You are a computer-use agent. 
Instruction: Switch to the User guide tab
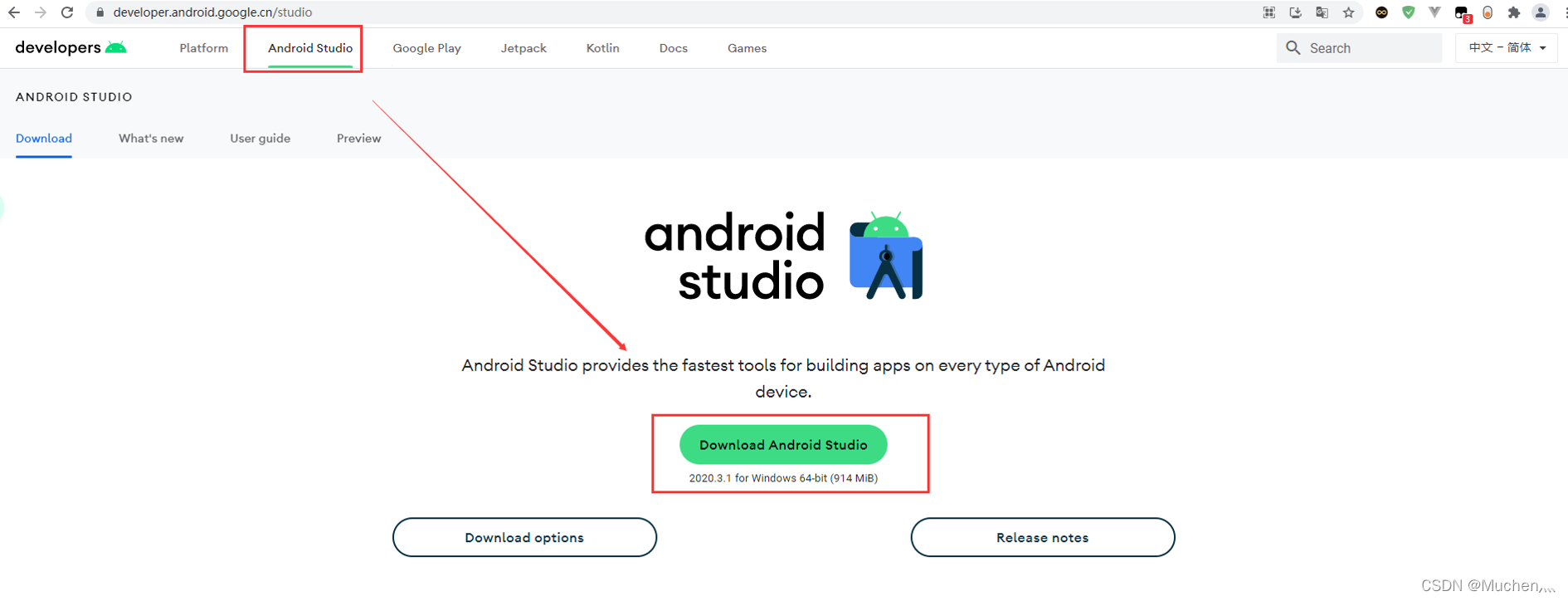pyautogui.click(x=260, y=139)
